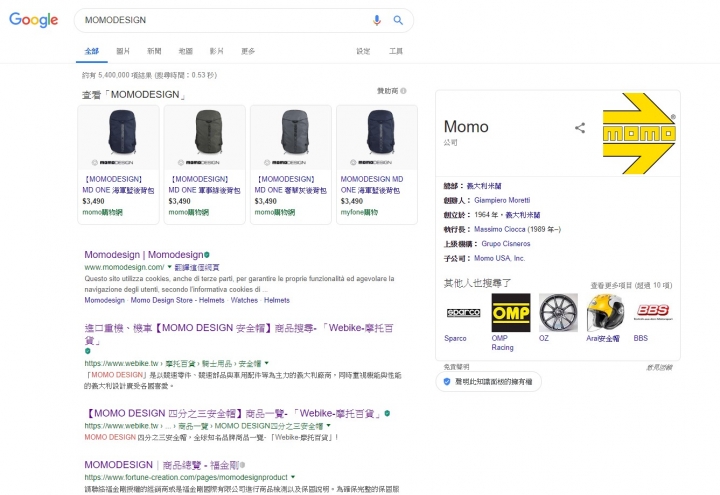The image size is (720, 495).
Task: Open 義大利米蘭 headquarters link
Action: pyautogui.click(x=484, y=186)
